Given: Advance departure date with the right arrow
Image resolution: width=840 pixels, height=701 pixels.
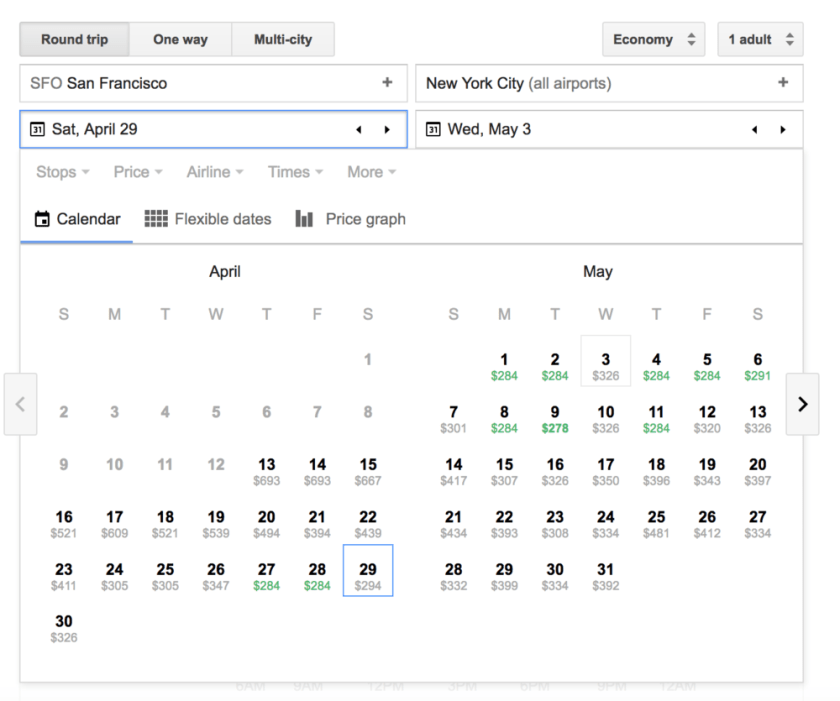Looking at the screenshot, I should [x=387, y=130].
